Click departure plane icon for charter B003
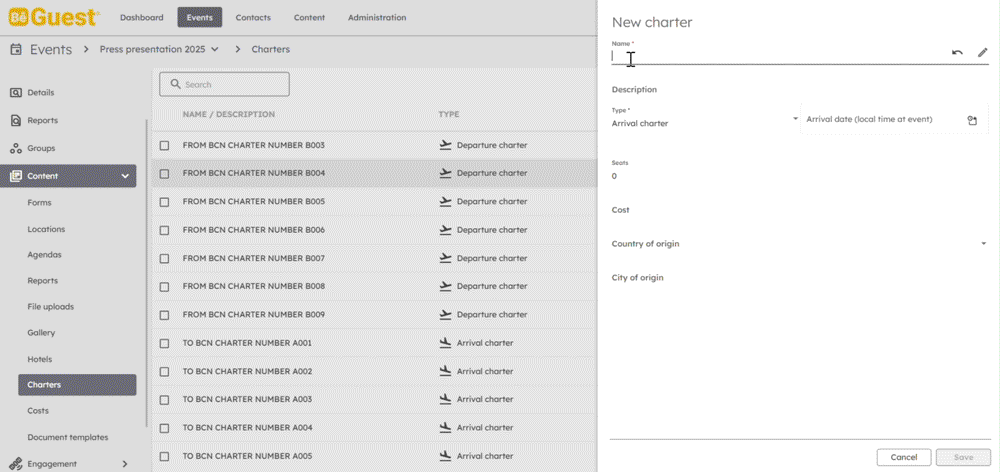 point(446,145)
